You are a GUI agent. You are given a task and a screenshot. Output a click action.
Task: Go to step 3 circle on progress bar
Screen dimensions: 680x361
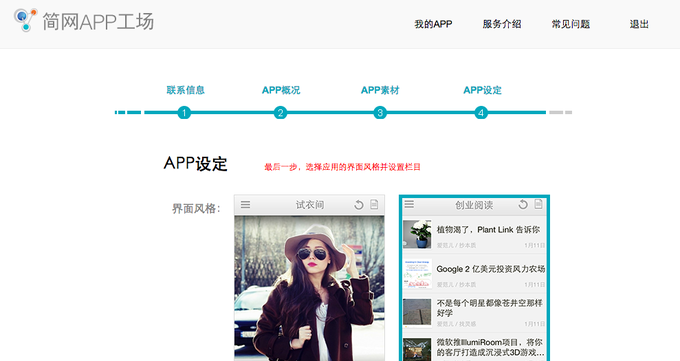point(380,113)
